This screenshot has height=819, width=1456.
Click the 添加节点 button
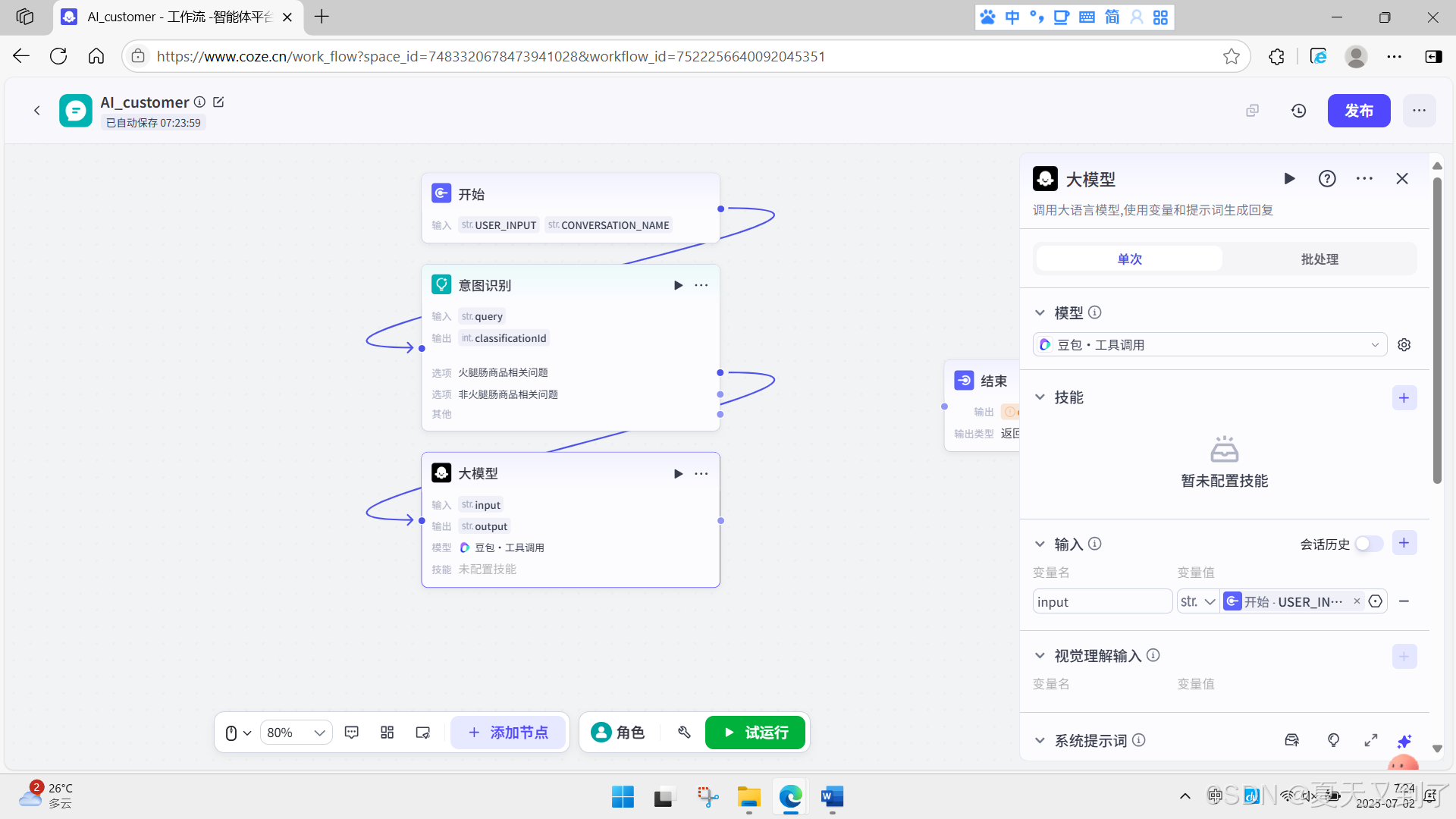click(x=508, y=733)
